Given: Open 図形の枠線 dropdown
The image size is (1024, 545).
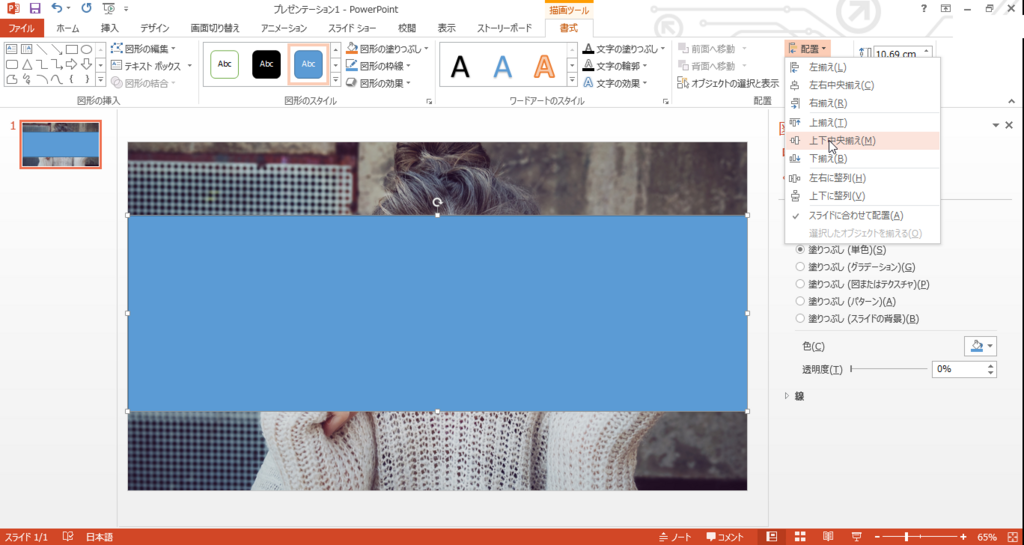Looking at the screenshot, I should [x=378, y=66].
